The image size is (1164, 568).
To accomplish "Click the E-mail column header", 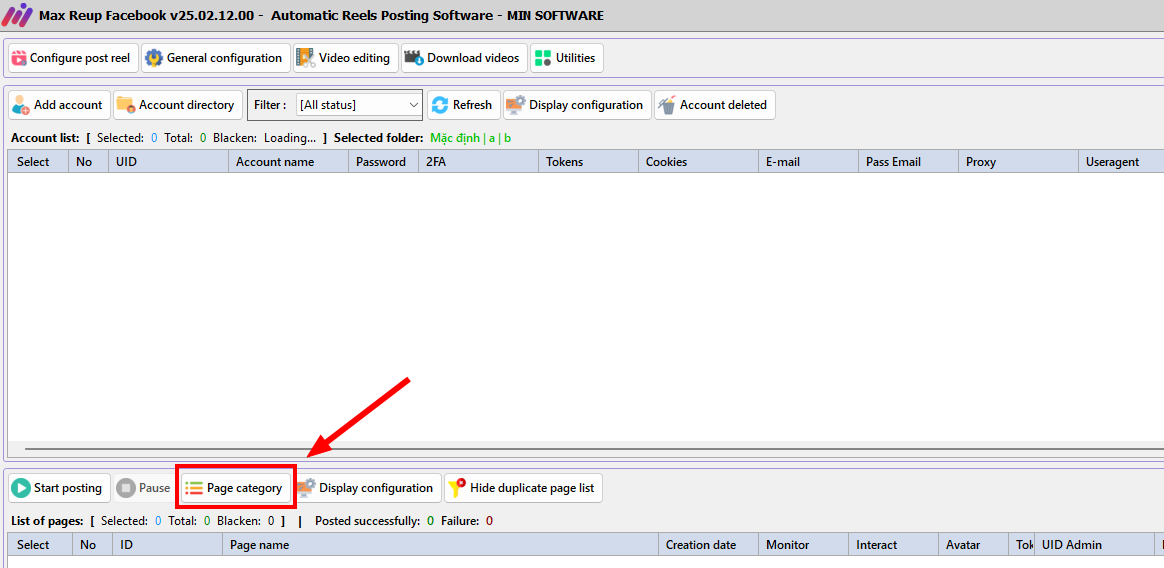I will pyautogui.click(x=808, y=162).
